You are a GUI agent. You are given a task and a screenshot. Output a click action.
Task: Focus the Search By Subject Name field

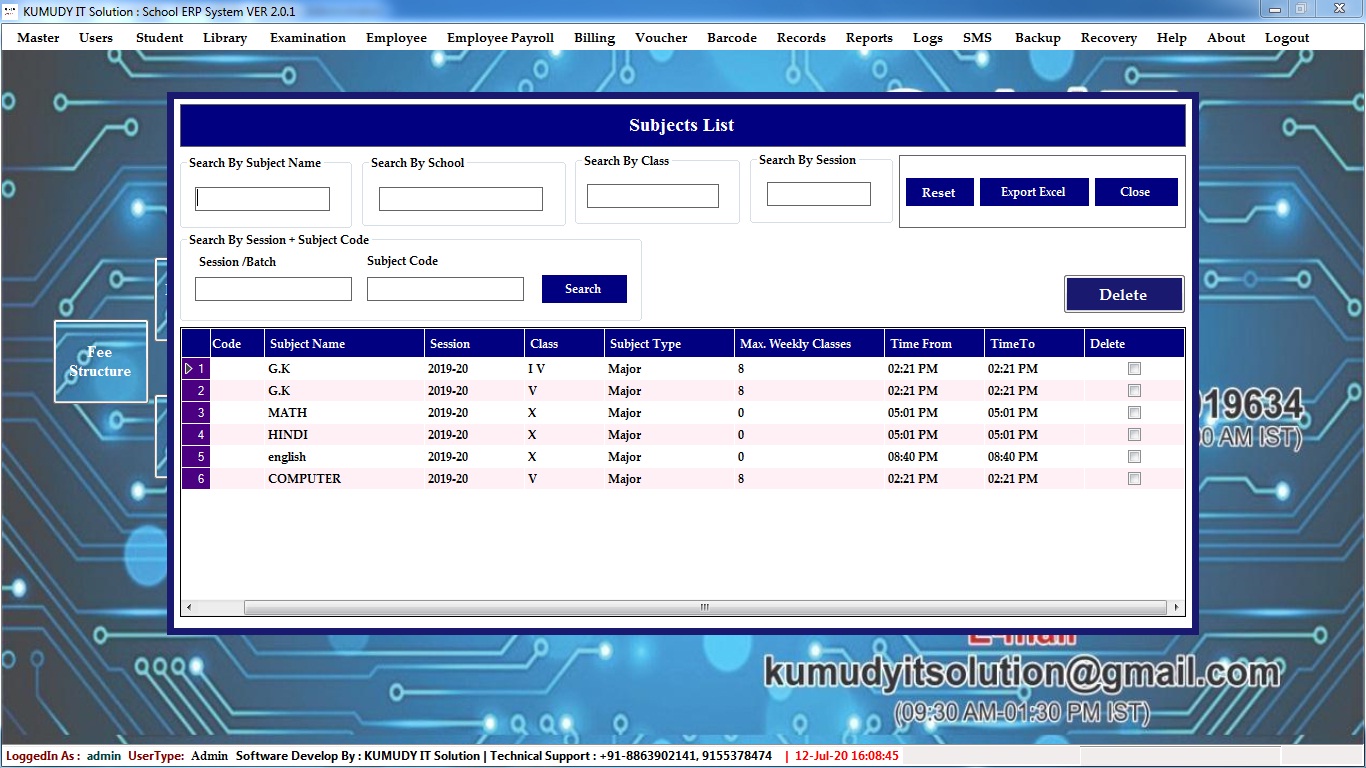coord(263,199)
